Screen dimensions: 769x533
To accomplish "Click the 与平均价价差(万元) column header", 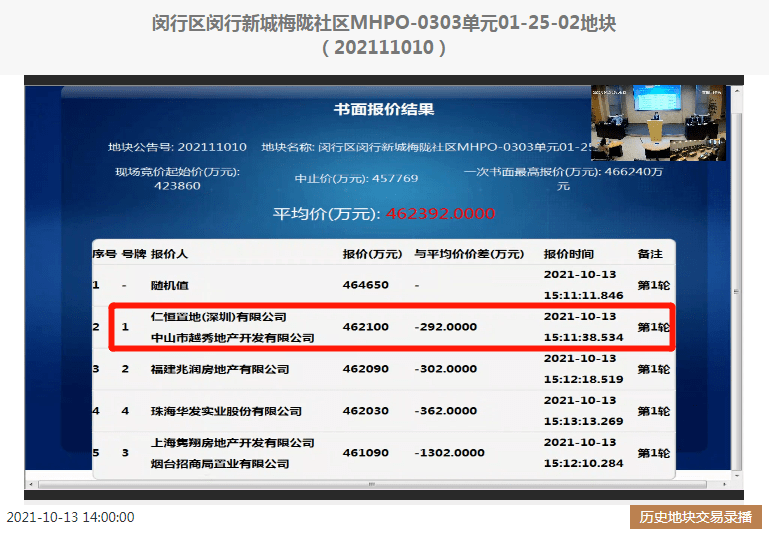I will [469, 254].
